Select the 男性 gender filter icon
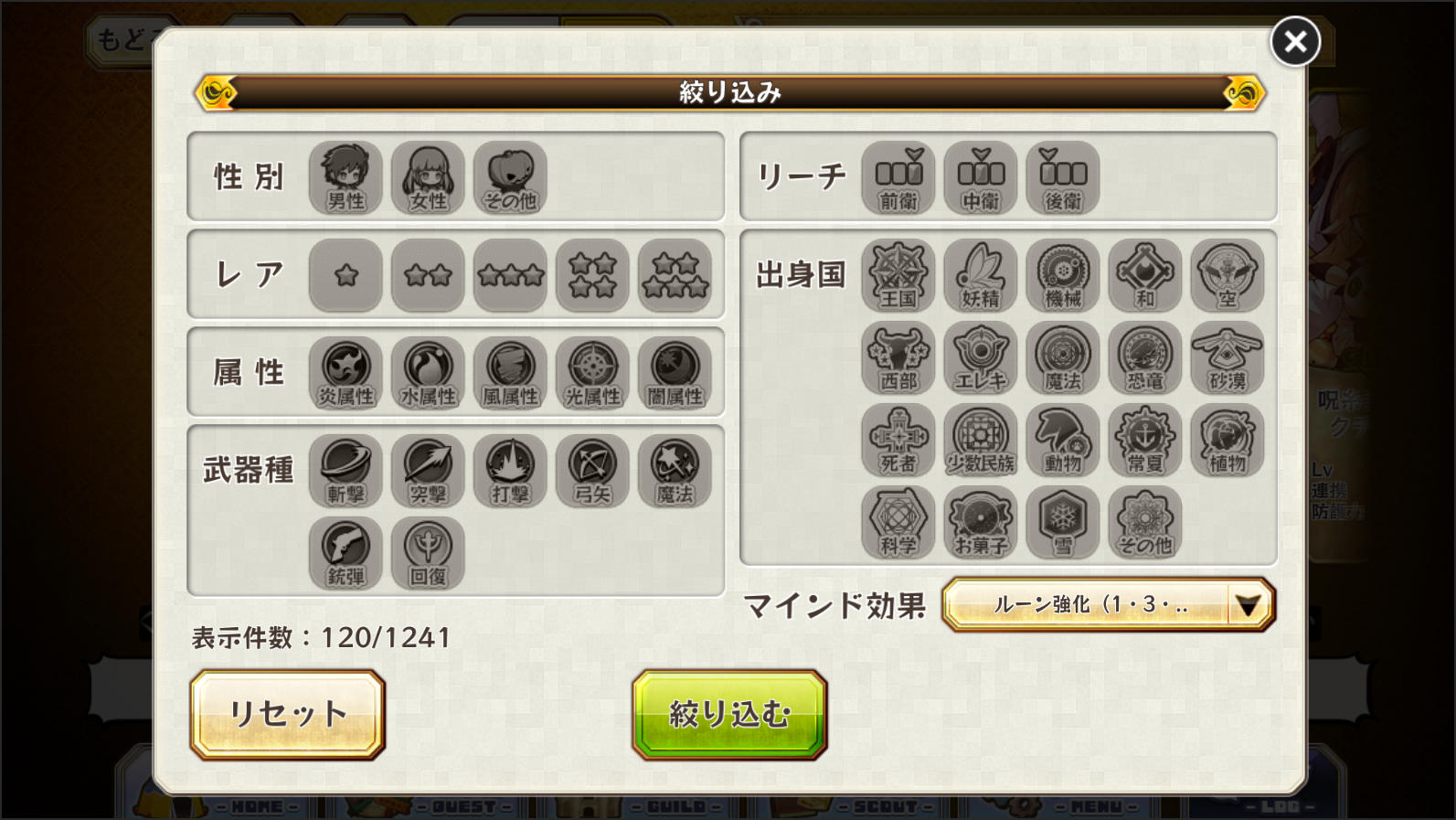The height and width of the screenshot is (820, 1456). pos(345,177)
